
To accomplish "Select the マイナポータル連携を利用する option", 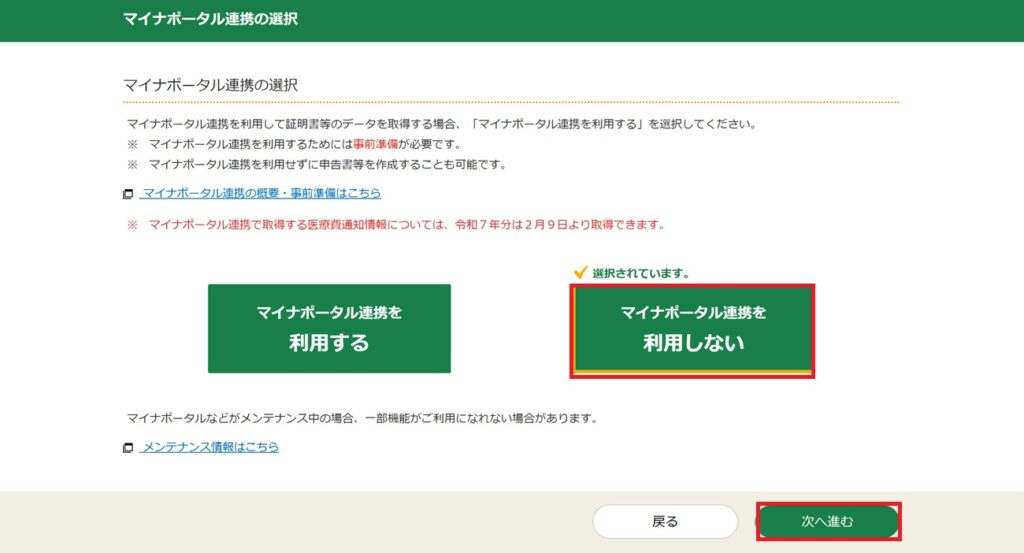I will pyautogui.click(x=329, y=328).
